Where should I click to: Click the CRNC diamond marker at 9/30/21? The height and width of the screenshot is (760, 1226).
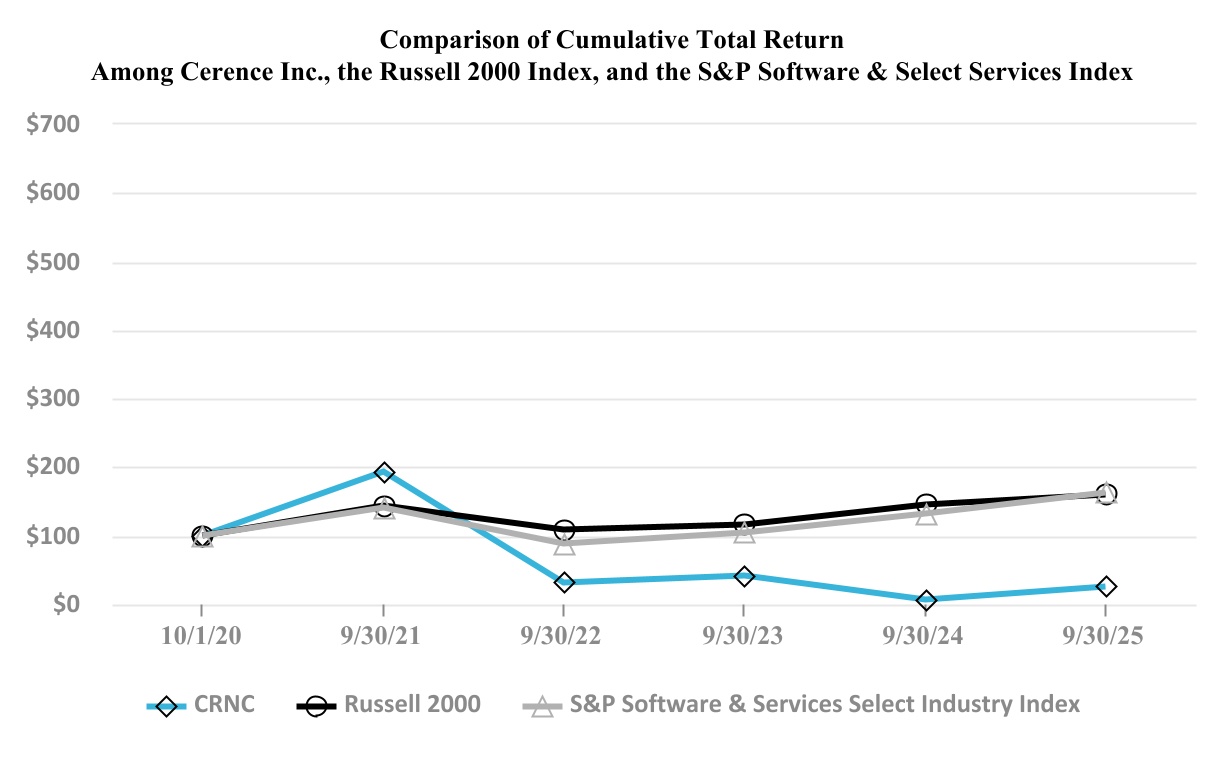(x=383, y=472)
